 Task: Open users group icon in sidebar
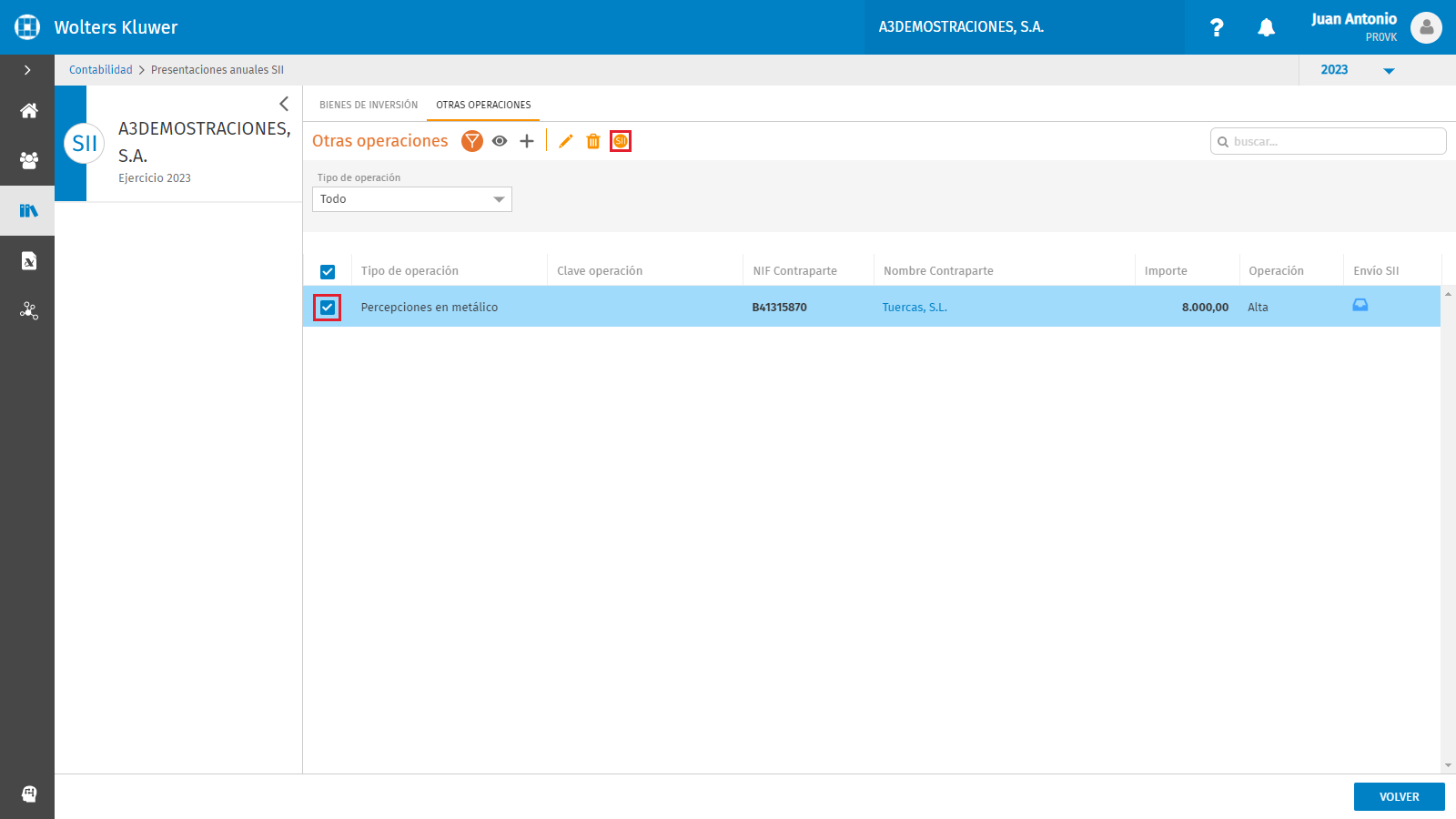[x=29, y=160]
